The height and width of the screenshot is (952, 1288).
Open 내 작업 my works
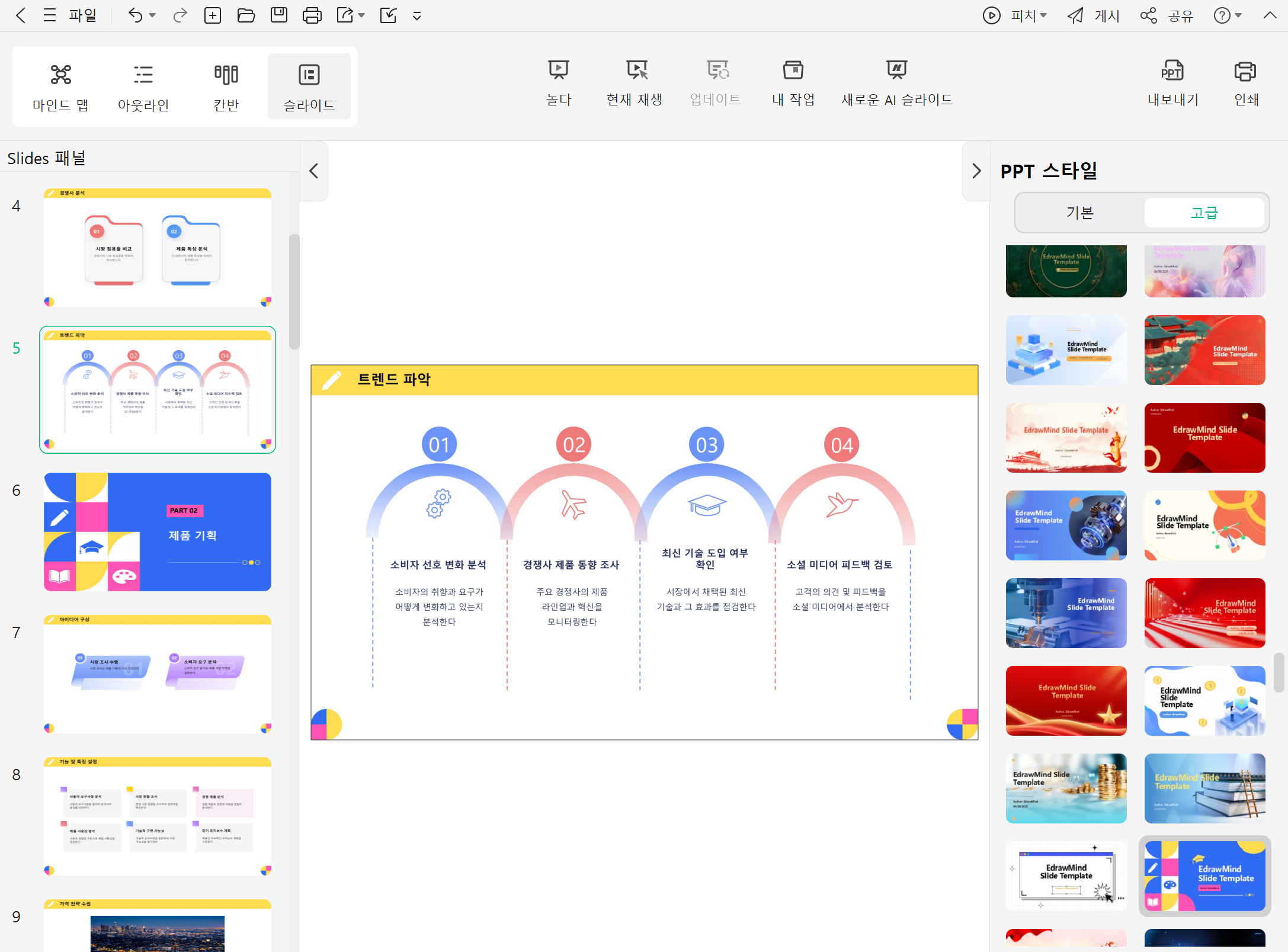click(x=793, y=83)
